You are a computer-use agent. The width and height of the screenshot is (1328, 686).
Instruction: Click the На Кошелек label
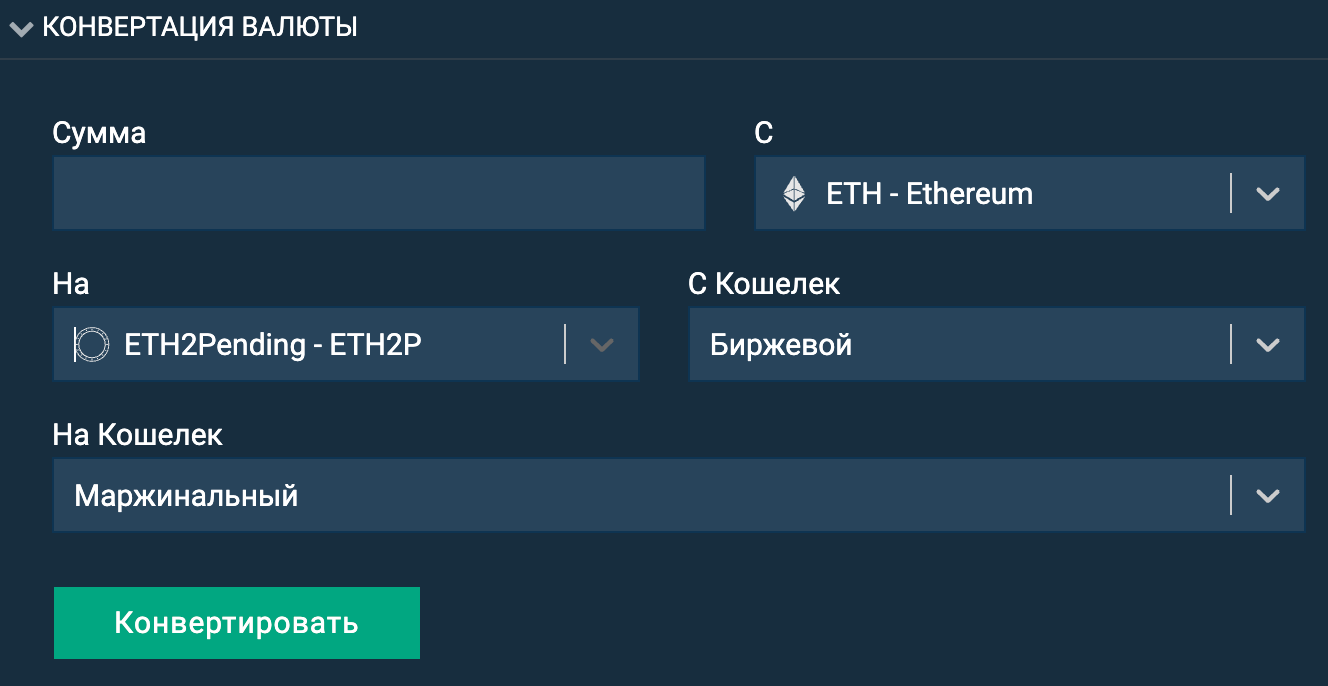point(138,435)
